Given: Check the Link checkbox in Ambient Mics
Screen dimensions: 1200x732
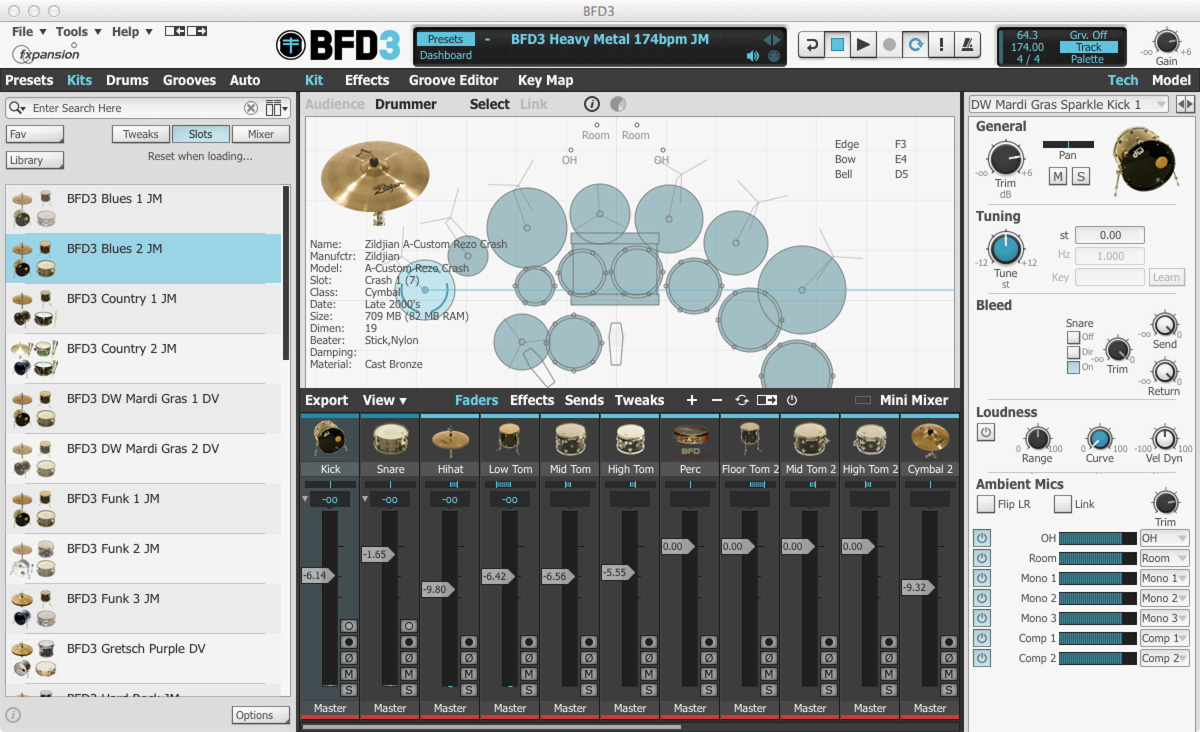Looking at the screenshot, I should click(1063, 504).
